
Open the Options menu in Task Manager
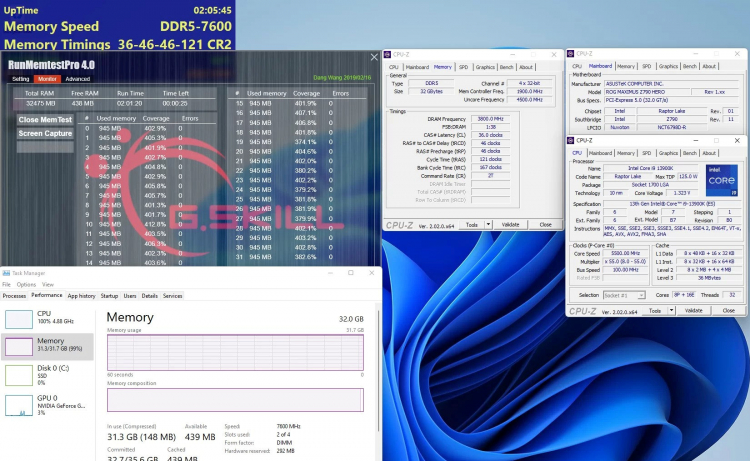click(27, 284)
